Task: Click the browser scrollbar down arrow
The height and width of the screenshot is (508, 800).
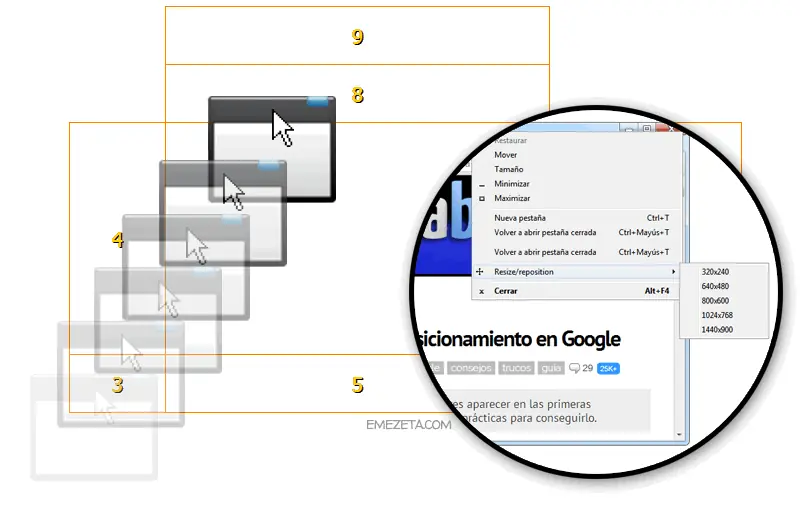Action: point(679,435)
